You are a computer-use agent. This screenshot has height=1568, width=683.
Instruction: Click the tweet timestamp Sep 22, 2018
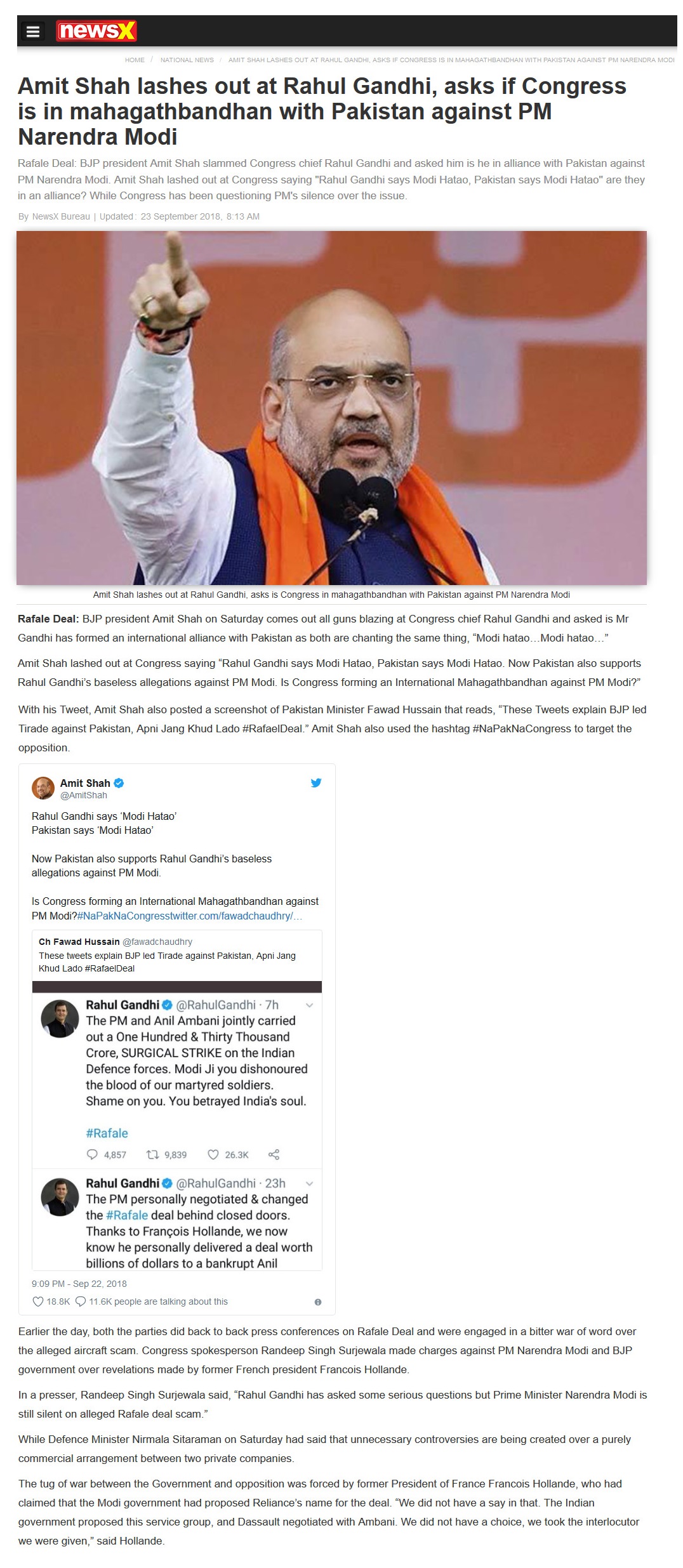pyautogui.click(x=79, y=1284)
